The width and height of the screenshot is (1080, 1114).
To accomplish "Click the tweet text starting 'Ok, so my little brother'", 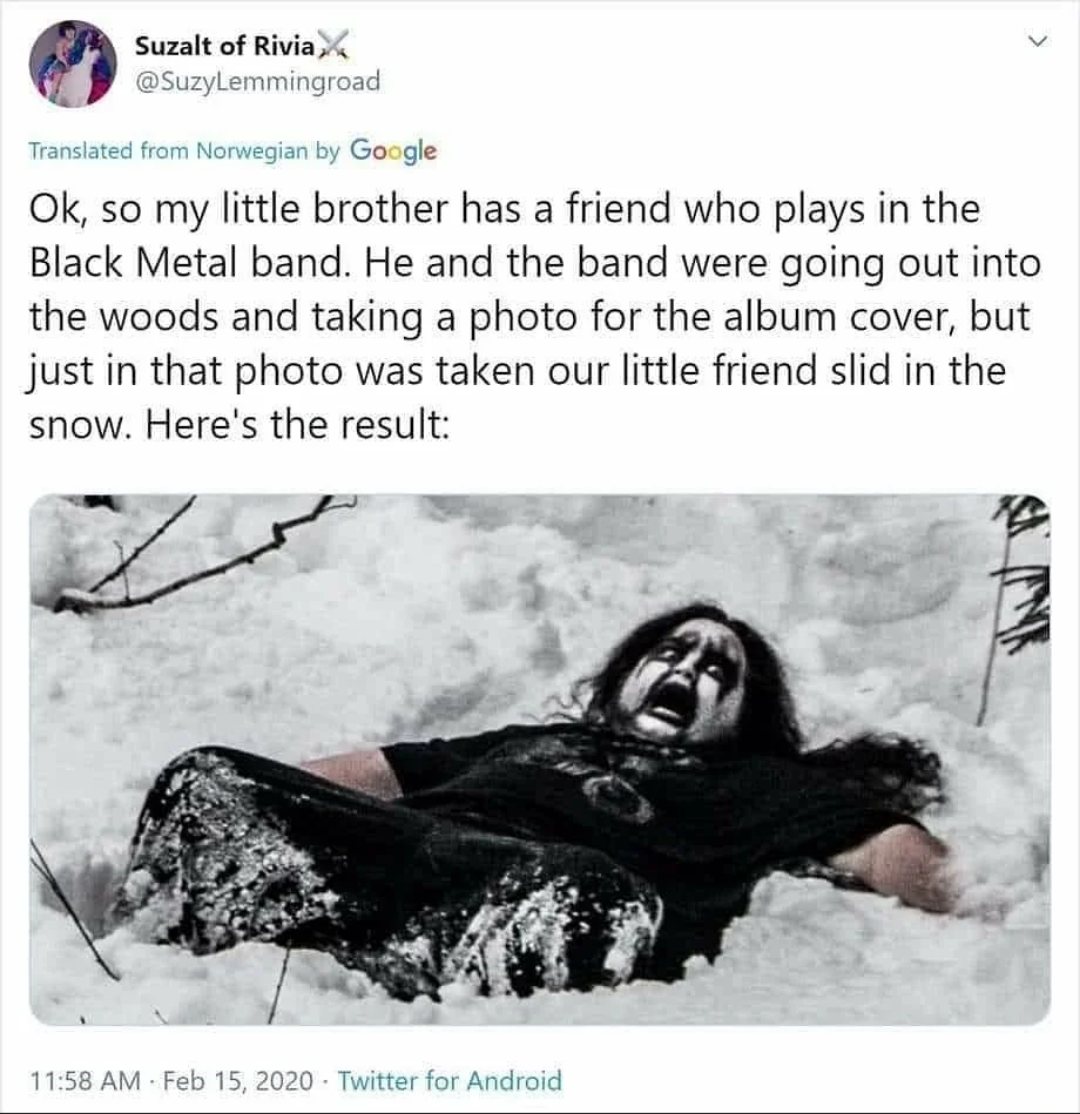I will click(535, 315).
